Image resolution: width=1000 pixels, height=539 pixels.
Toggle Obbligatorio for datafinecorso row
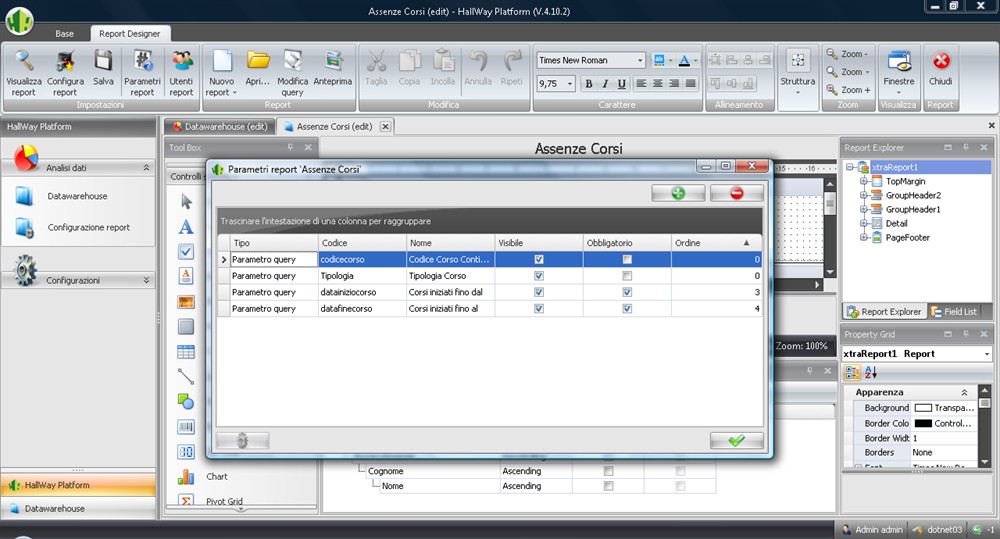[627, 309]
